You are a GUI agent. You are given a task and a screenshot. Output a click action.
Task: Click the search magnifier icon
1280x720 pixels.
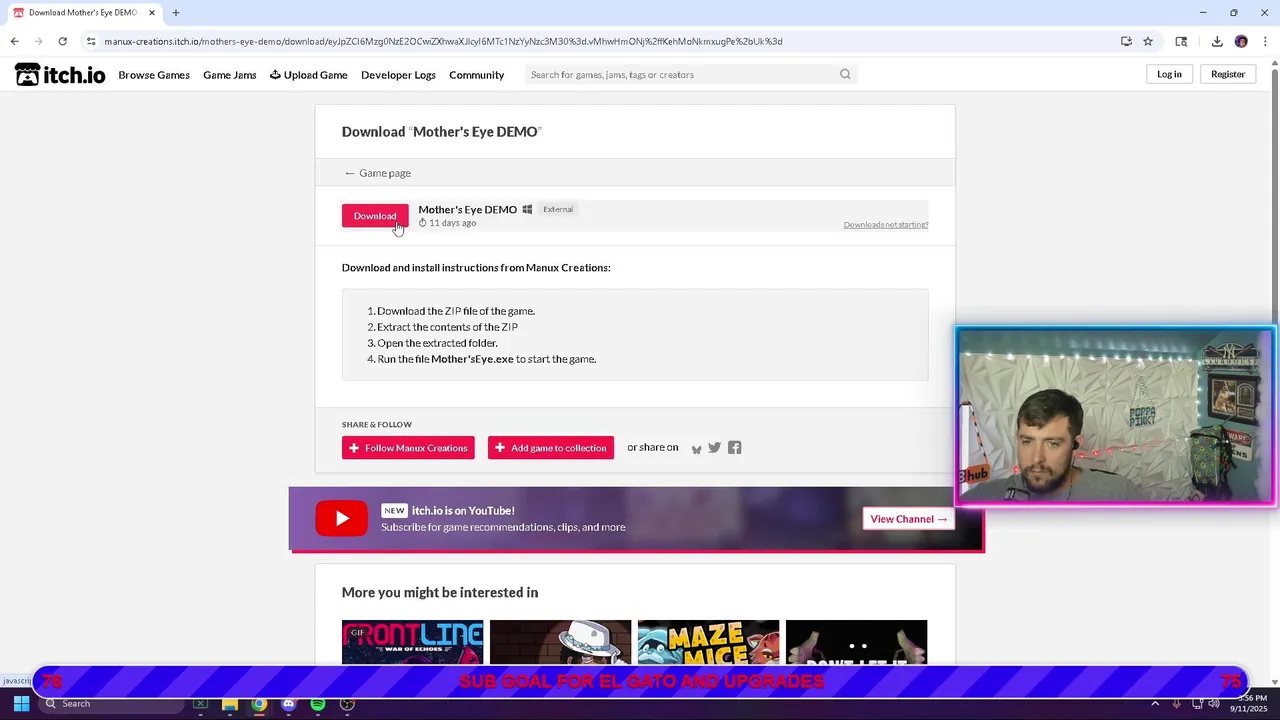845,74
